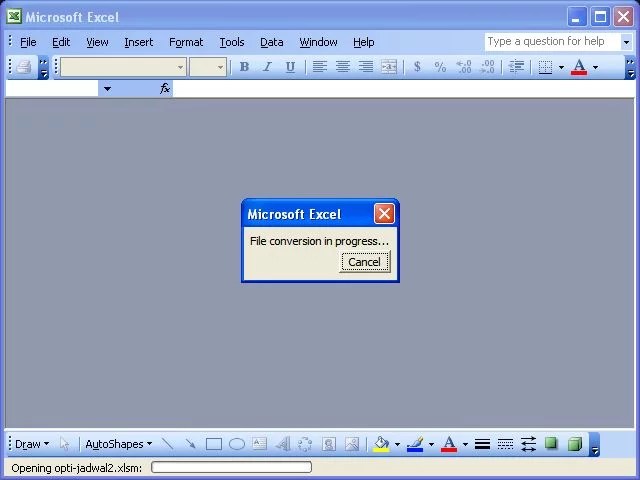Open the Format menu
The width and height of the screenshot is (640, 480).
(186, 42)
